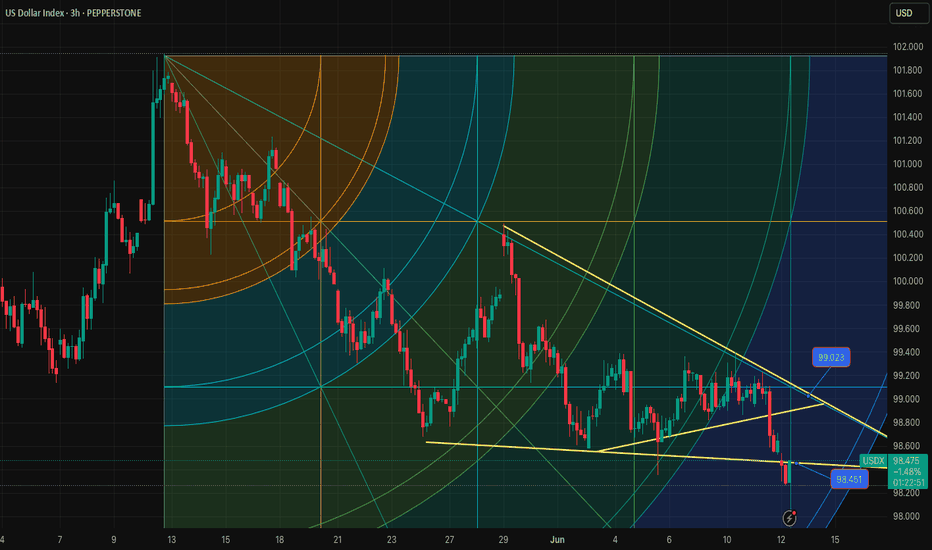The width and height of the screenshot is (932, 550).
Task: Click 100.000 on the price axis
Action: point(908,281)
